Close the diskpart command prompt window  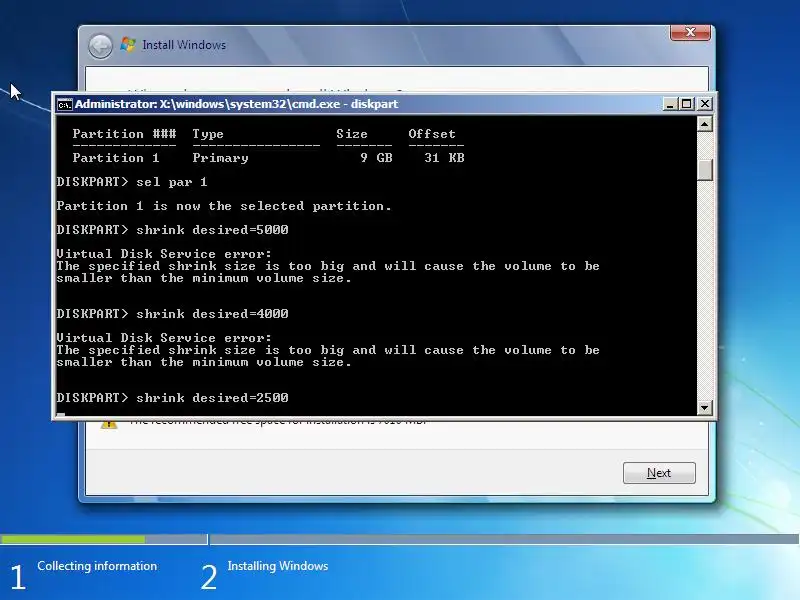[705, 104]
